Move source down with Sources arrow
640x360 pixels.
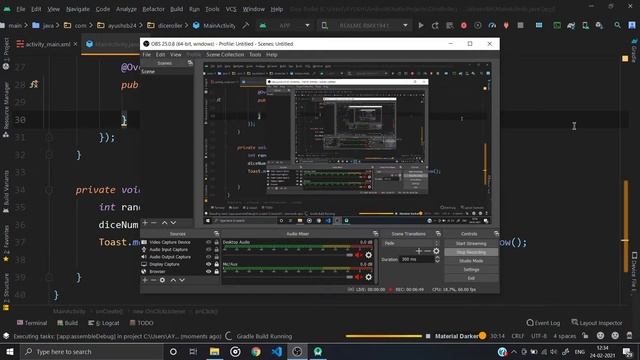click(182, 280)
